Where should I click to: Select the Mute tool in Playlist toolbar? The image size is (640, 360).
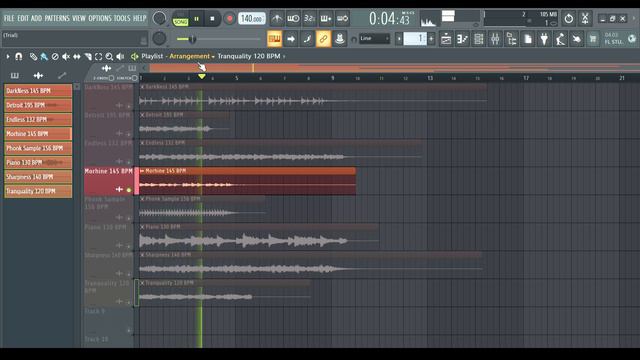coord(66,56)
